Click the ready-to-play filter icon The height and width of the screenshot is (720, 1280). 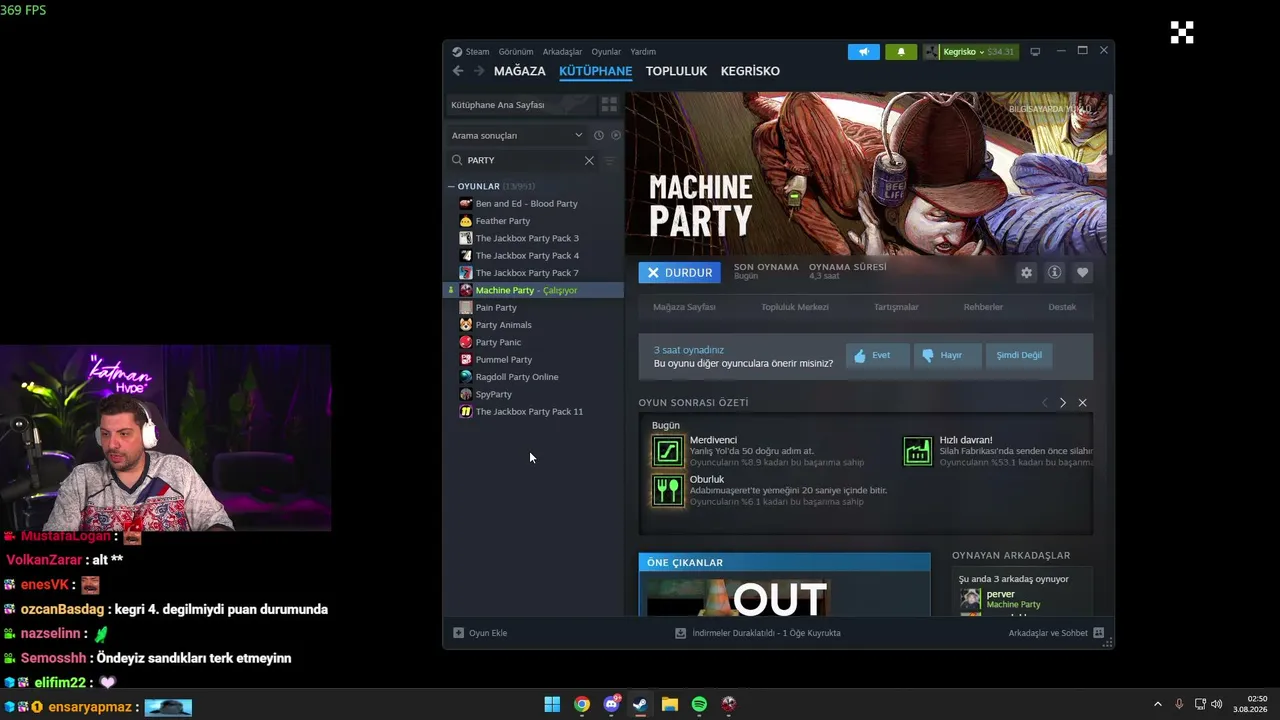pos(616,135)
